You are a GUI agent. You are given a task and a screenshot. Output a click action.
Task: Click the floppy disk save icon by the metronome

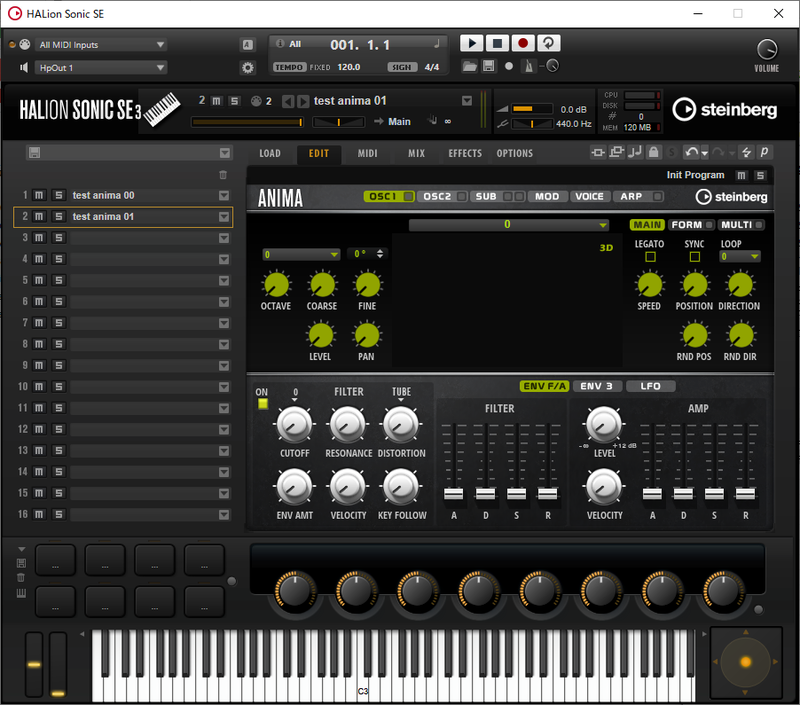[x=489, y=66]
